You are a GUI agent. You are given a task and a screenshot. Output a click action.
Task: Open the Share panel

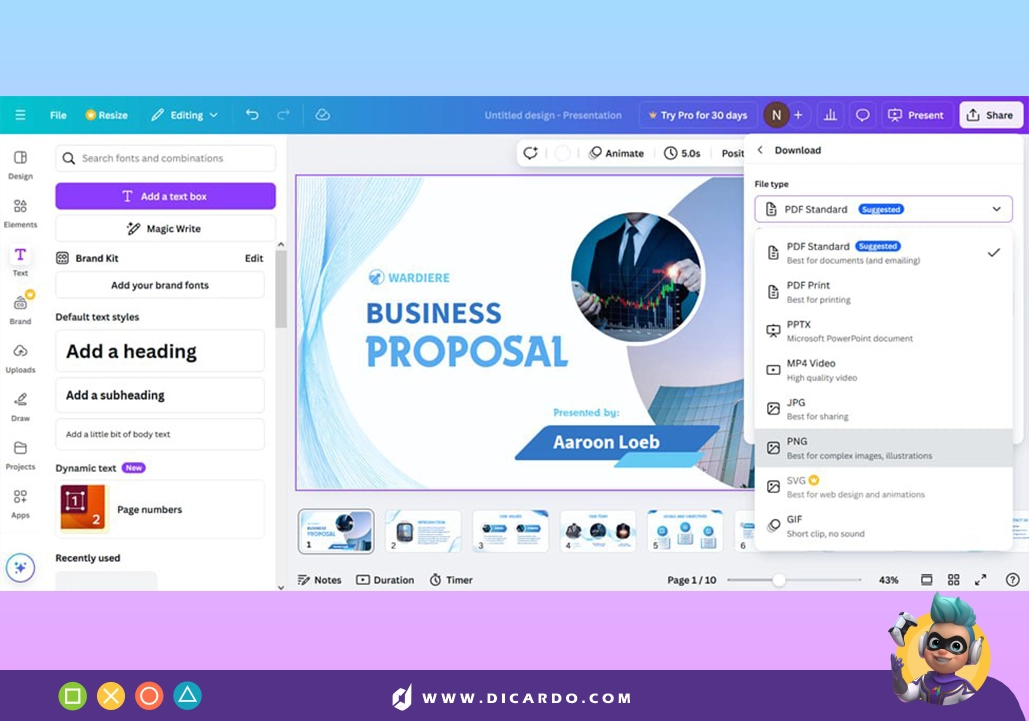pos(990,115)
